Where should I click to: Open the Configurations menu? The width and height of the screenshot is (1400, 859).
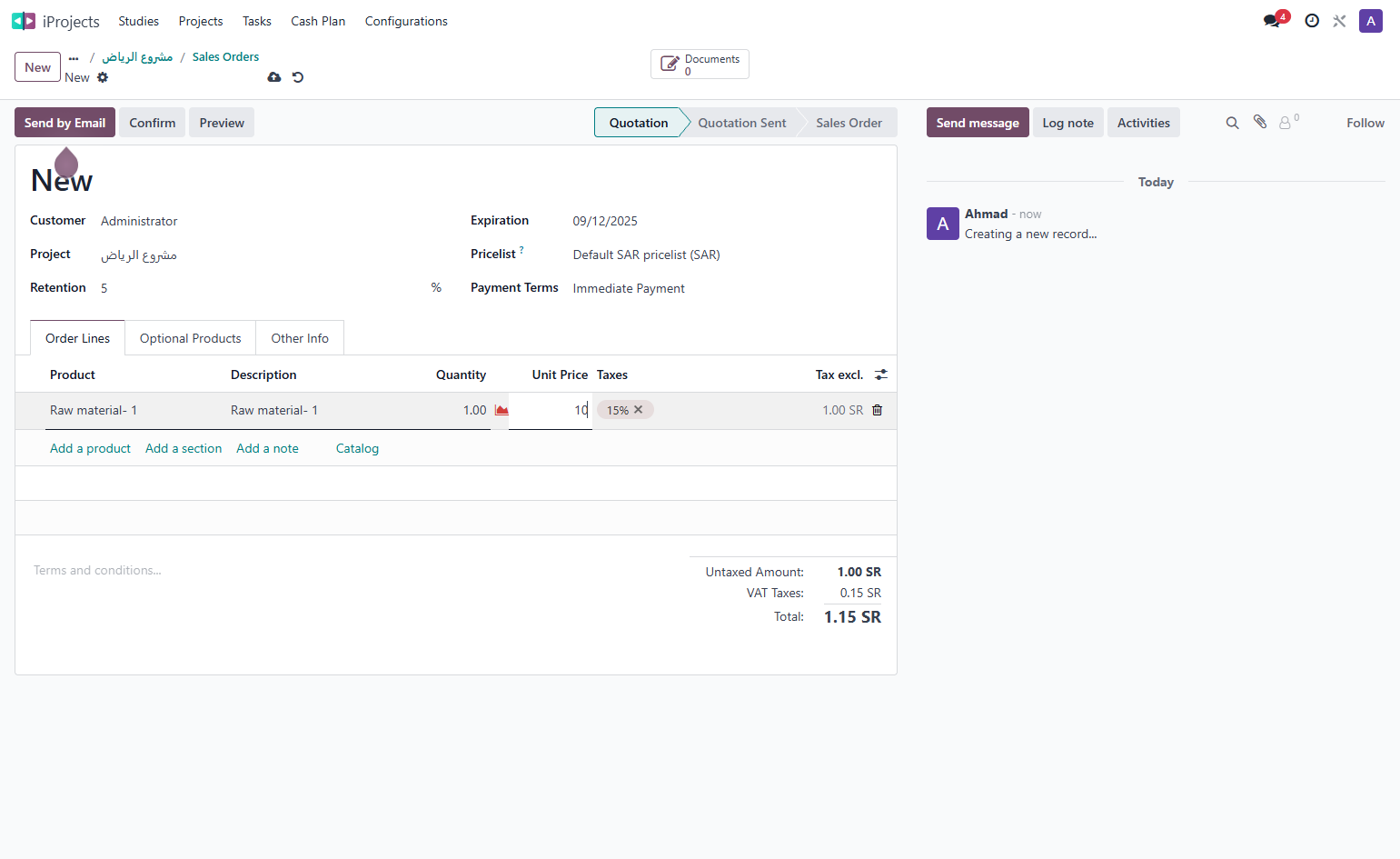(406, 21)
